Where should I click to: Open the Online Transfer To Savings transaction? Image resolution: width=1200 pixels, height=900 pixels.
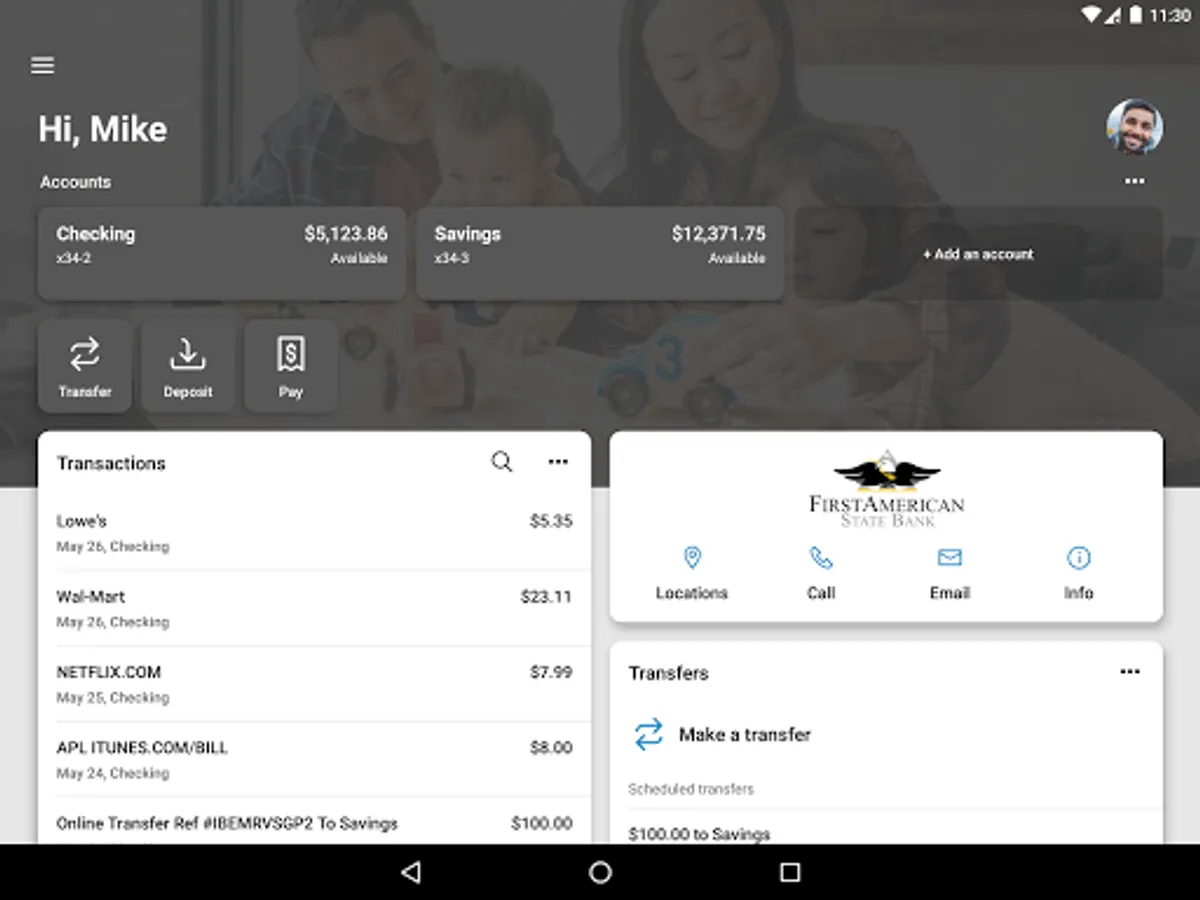pyautogui.click(x=314, y=821)
